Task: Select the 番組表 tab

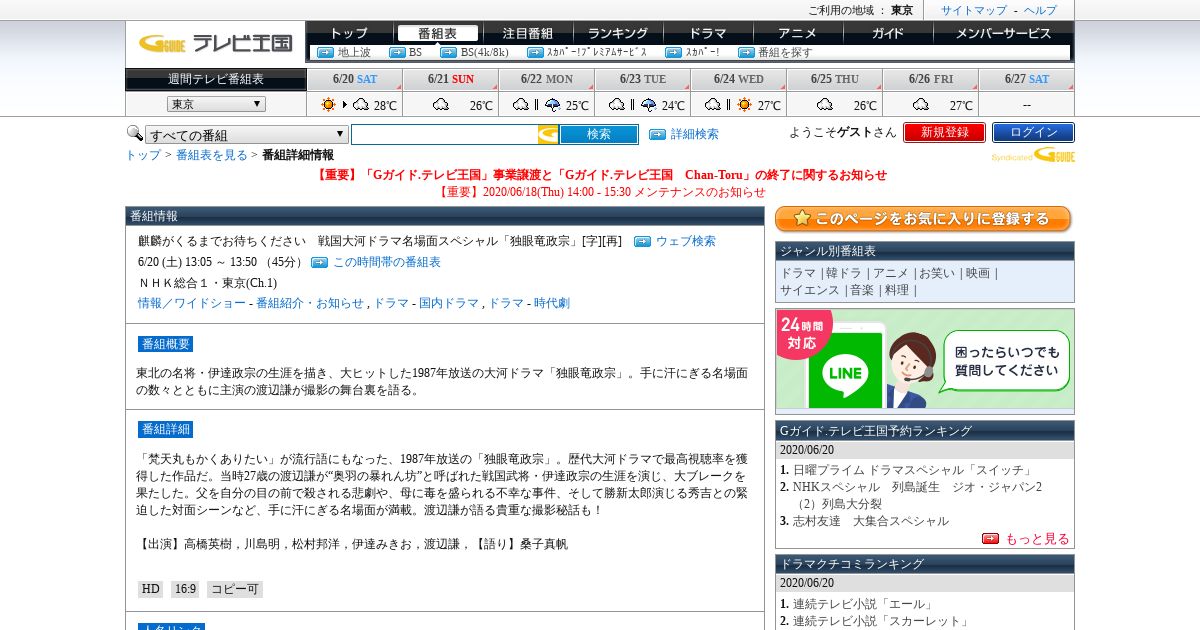Action: coord(437,33)
